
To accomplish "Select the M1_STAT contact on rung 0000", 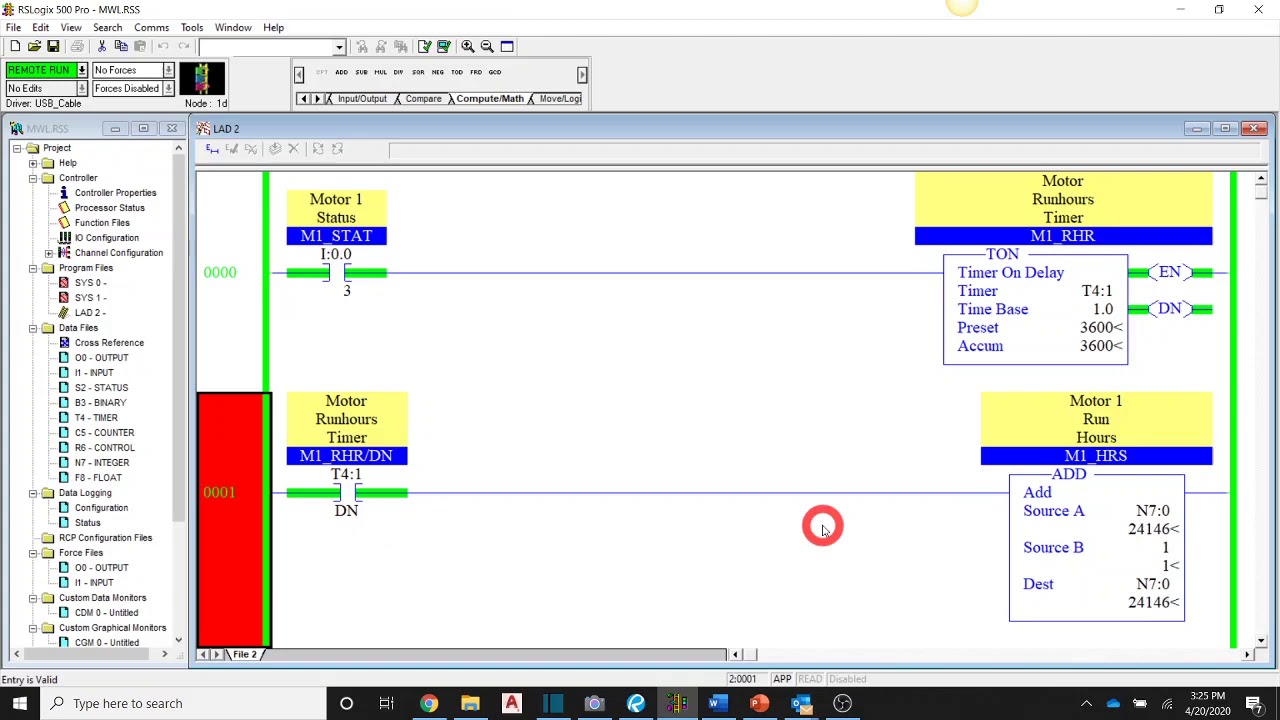I will point(336,272).
